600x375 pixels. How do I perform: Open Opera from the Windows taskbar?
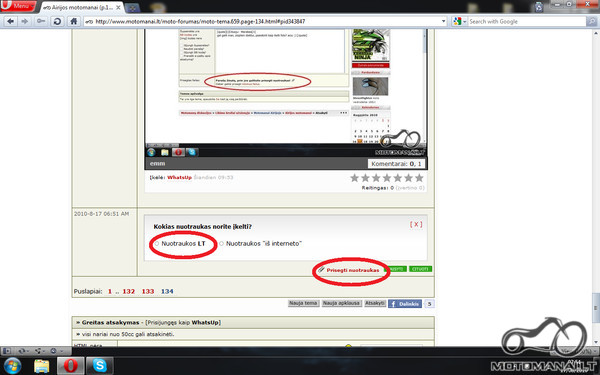click(70, 366)
